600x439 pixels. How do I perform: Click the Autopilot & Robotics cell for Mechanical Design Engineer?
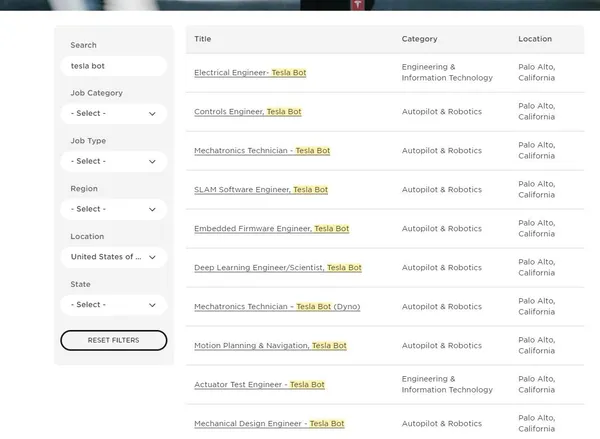(x=442, y=424)
